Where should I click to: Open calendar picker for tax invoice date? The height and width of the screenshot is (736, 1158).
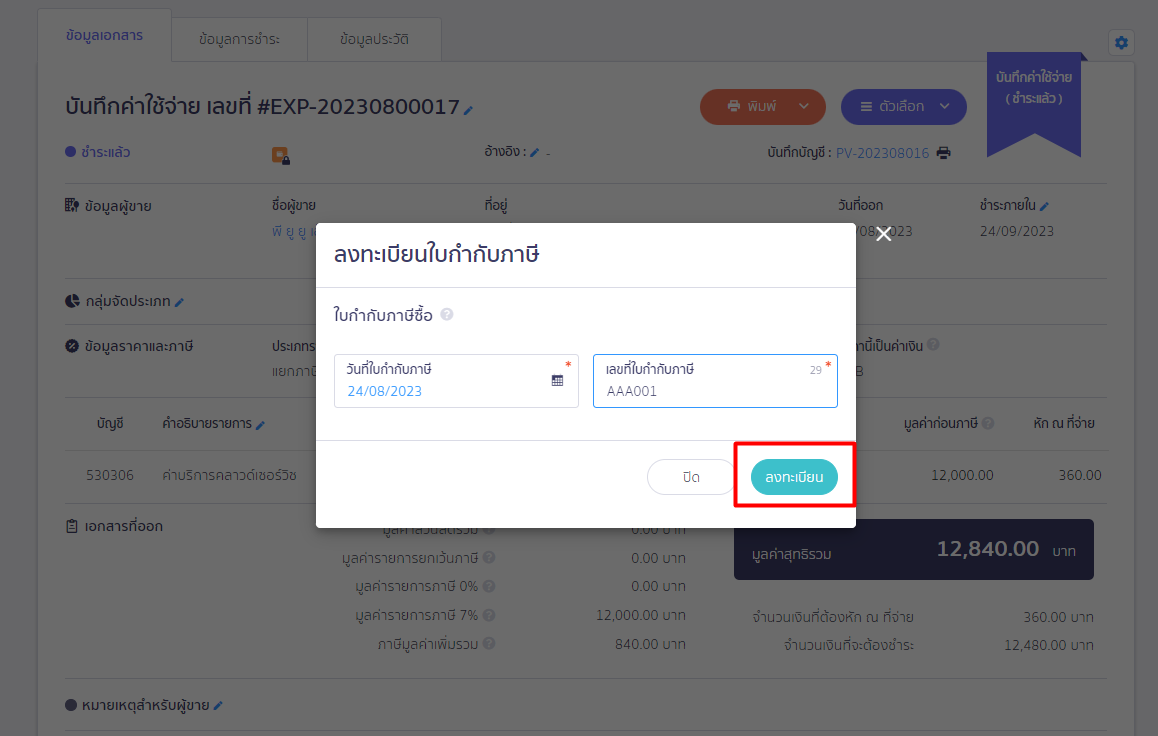point(557,380)
